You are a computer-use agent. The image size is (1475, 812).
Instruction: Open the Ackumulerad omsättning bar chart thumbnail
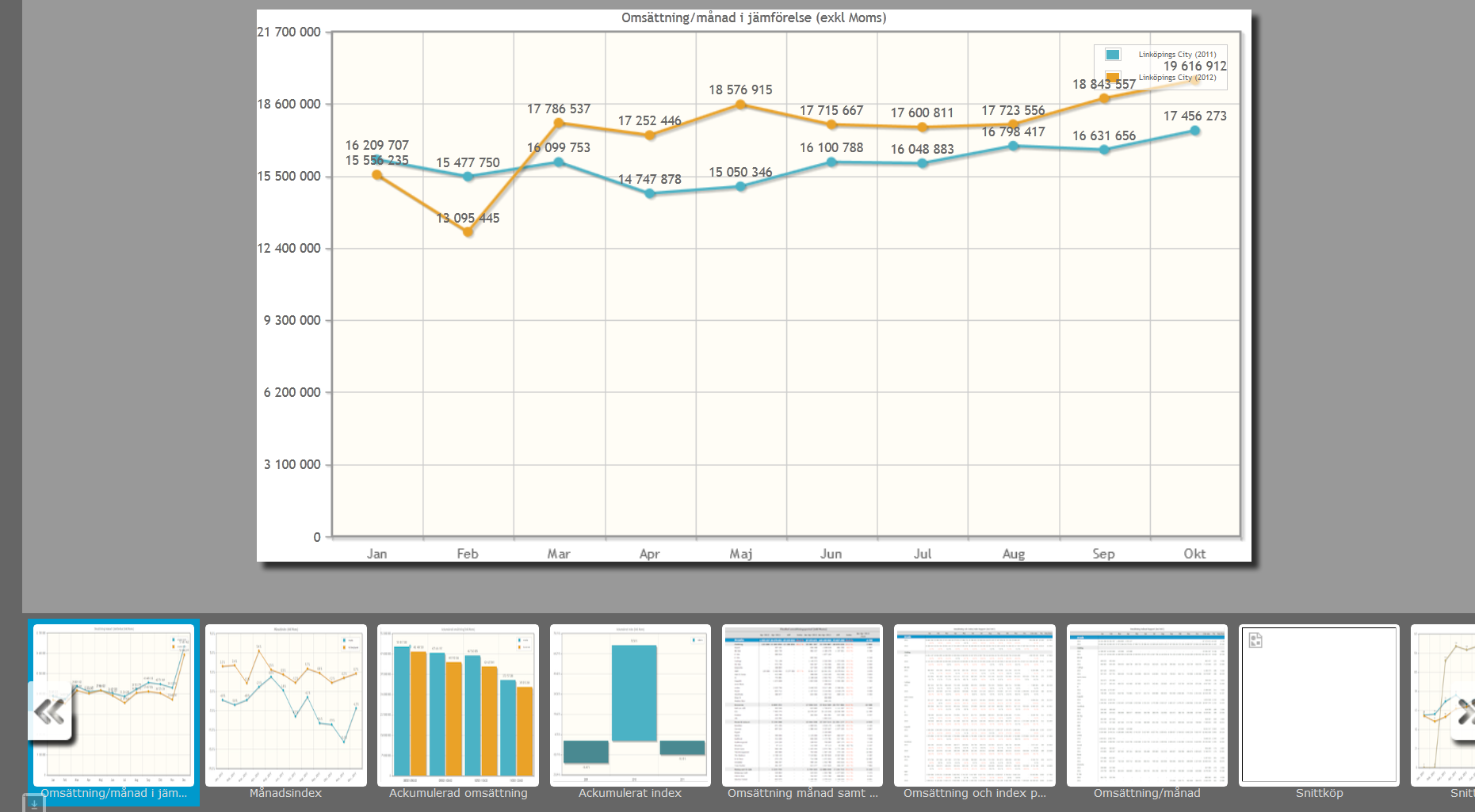pos(458,705)
